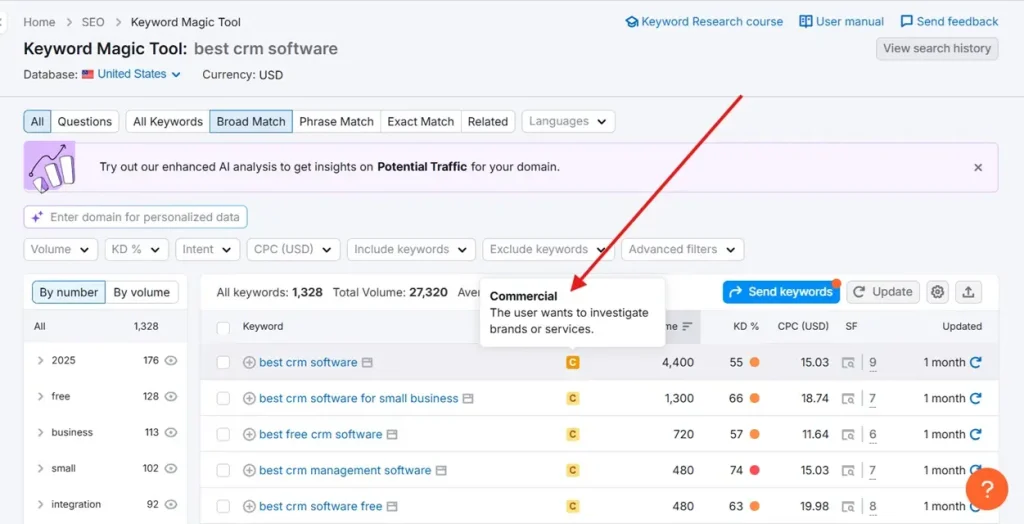Open the settings gear next to Update

[x=938, y=292]
